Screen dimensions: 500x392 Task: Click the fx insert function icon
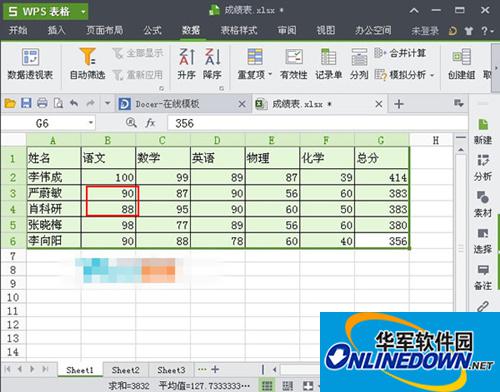[150, 123]
